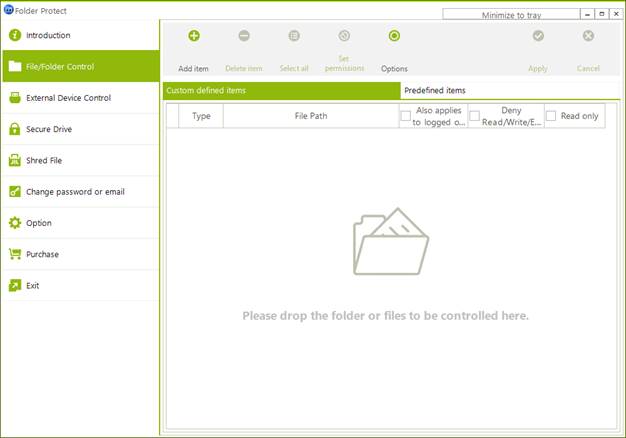Go to External Device Control

click(x=81, y=97)
